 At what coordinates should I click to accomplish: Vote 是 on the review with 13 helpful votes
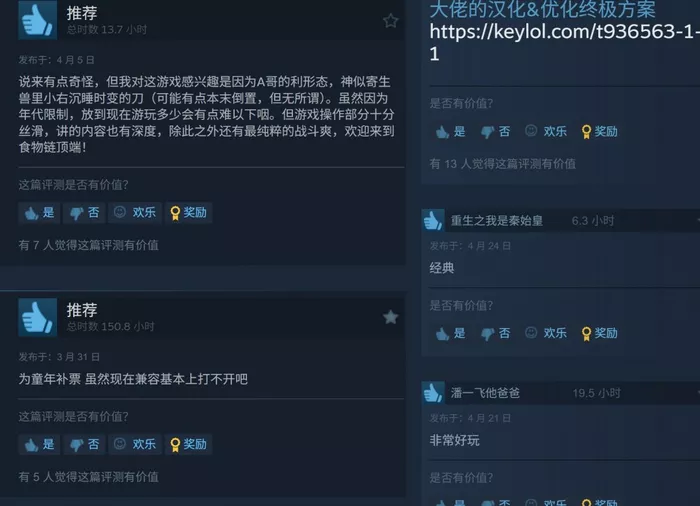[x=450, y=131]
